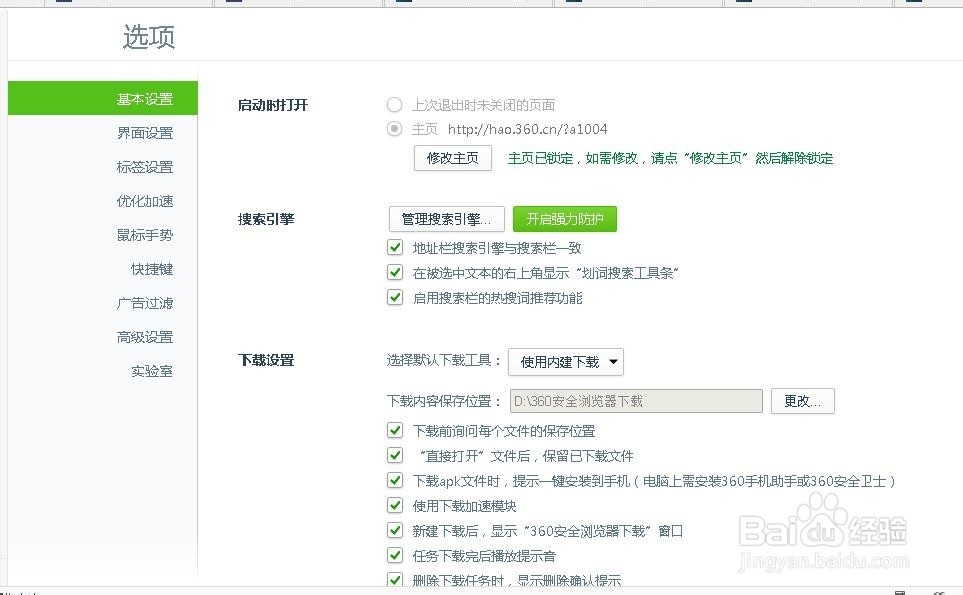Select the 主页 radio option
The width and height of the screenshot is (963, 595).
click(394, 129)
